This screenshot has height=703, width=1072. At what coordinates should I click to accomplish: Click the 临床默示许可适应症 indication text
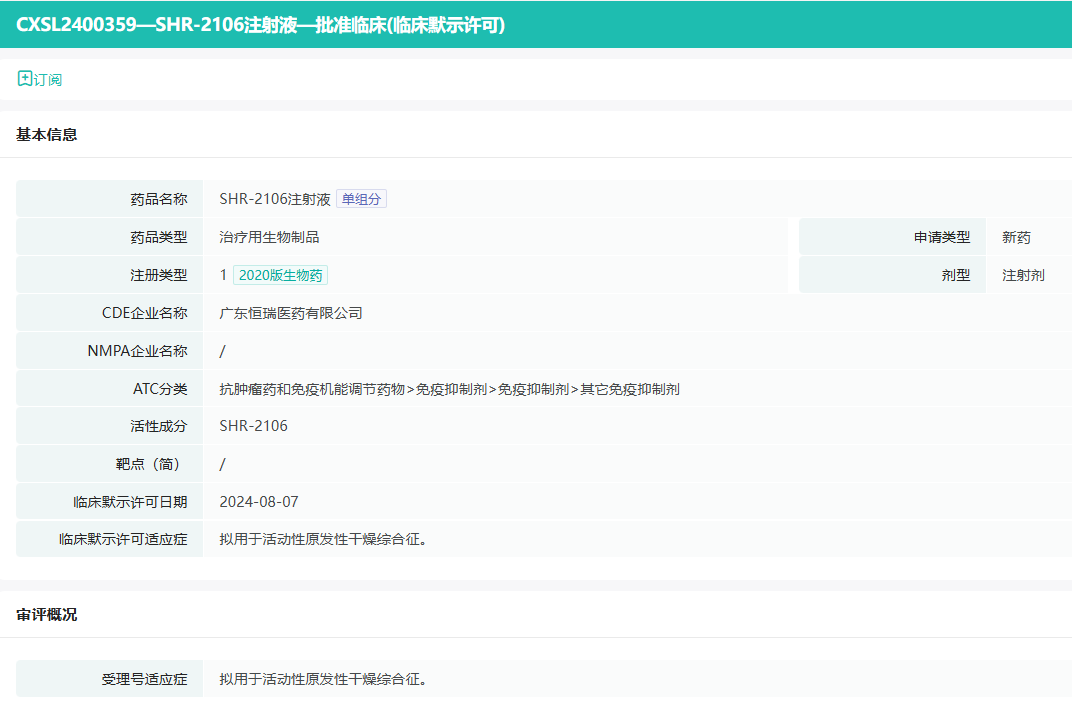pyautogui.click(x=324, y=540)
